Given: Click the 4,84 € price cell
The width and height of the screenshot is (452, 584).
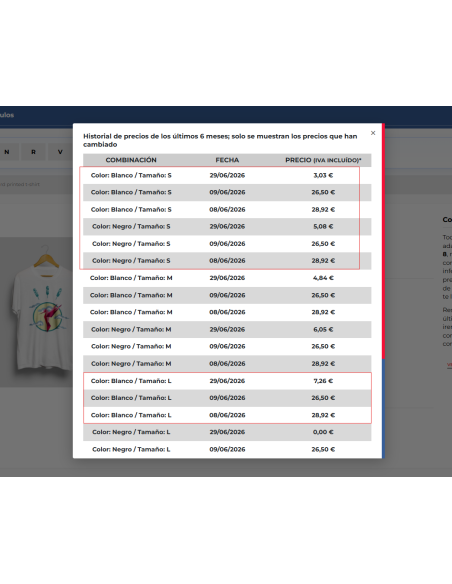Looking at the screenshot, I should click(x=323, y=278).
